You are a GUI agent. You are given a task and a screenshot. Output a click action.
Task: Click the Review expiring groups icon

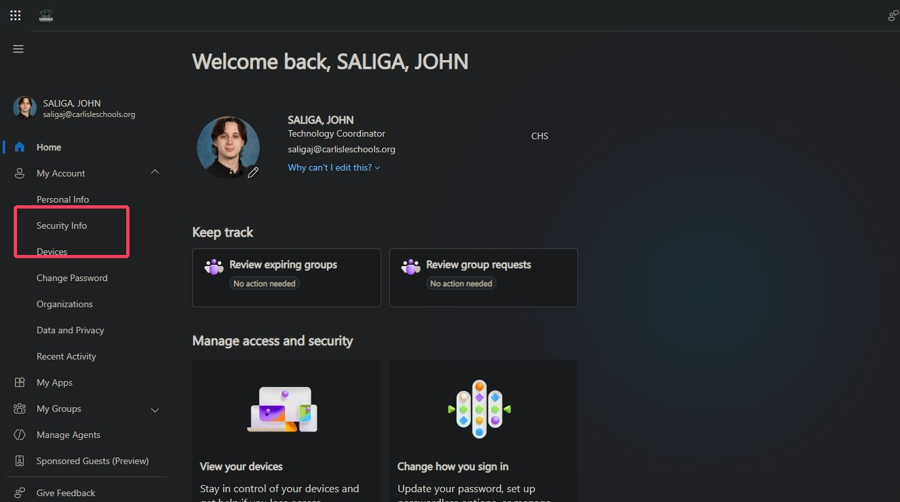pyautogui.click(x=214, y=267)
